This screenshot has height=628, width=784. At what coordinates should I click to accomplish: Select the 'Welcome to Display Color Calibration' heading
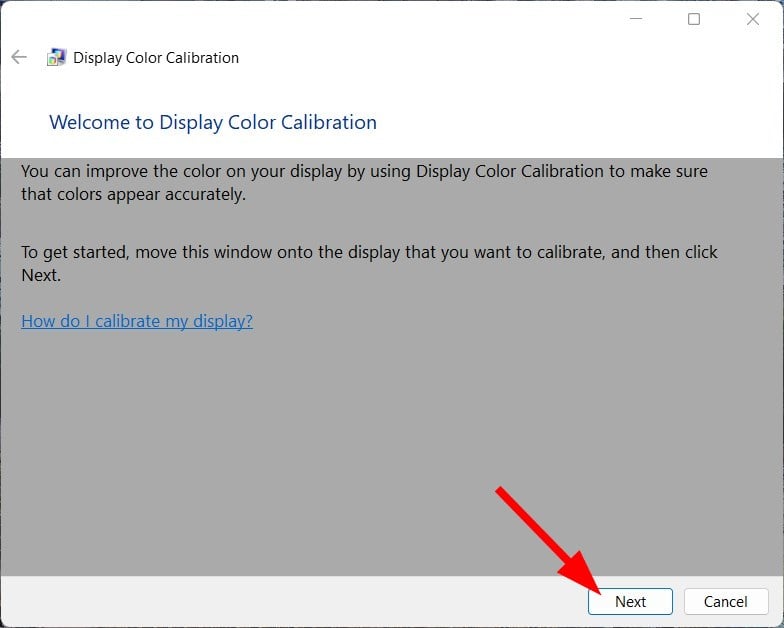tap(213, 122)
